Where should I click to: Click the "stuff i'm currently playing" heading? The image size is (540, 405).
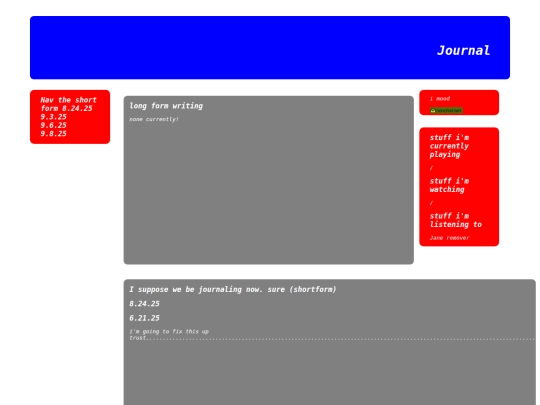point(449,146)
